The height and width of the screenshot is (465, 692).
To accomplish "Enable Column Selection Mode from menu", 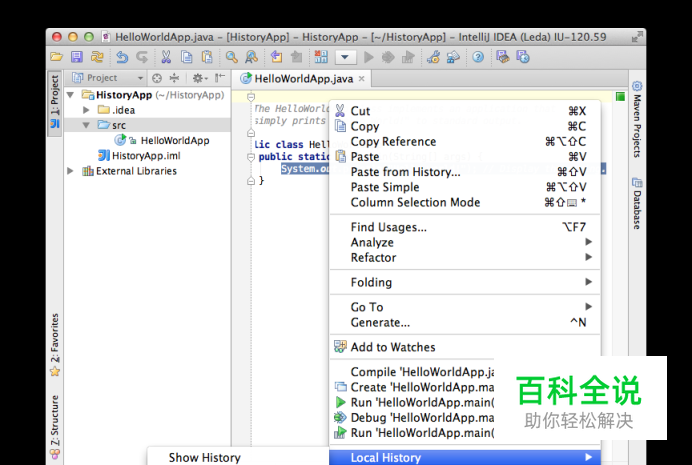I will tap(464, 202).
